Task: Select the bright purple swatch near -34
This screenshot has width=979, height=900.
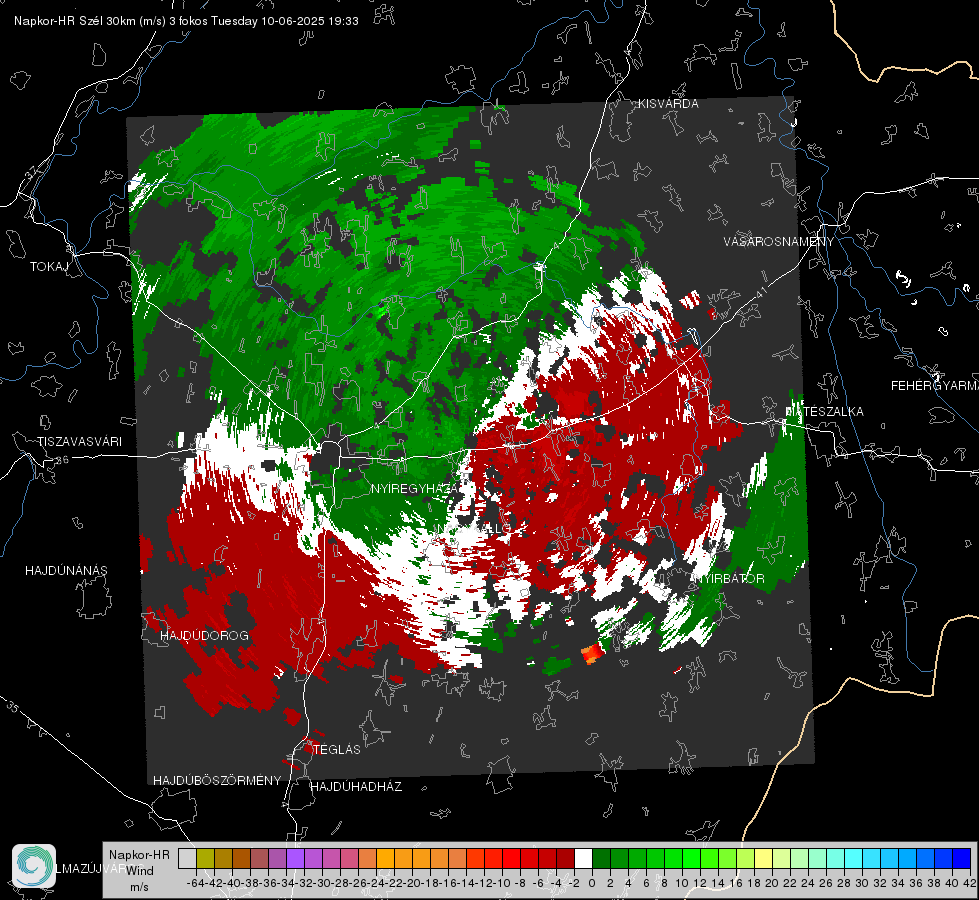Action: click(295, 858)
